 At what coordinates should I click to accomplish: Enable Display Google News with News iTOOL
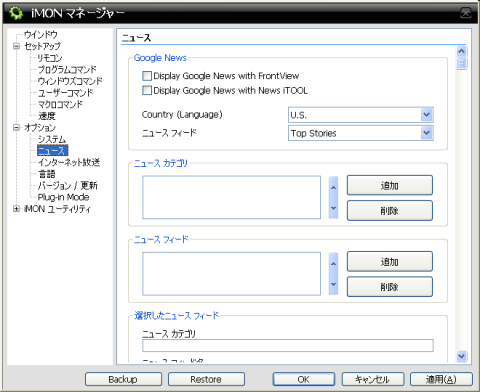click(147, 90)
